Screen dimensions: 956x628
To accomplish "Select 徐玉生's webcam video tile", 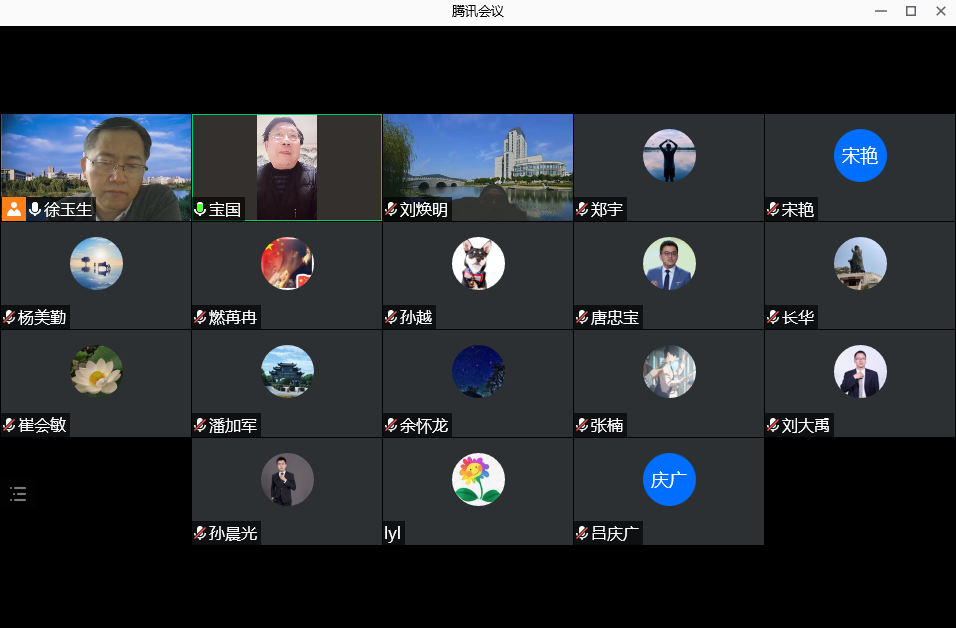I will pos(96,160).
